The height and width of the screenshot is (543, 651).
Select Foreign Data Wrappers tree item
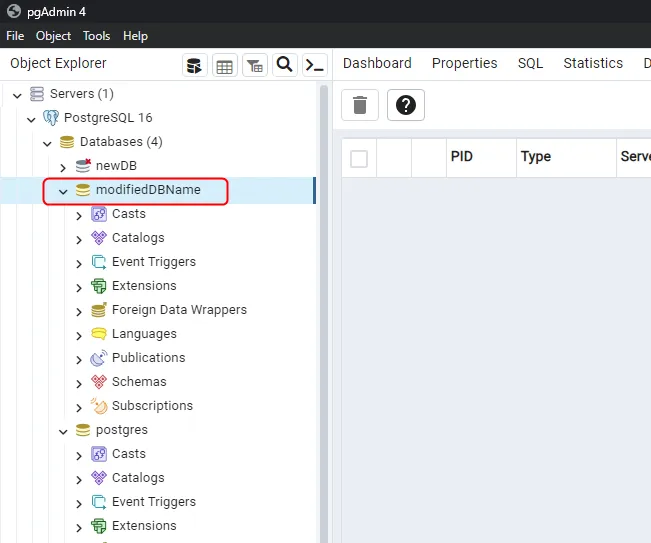(x=179, y=310)
